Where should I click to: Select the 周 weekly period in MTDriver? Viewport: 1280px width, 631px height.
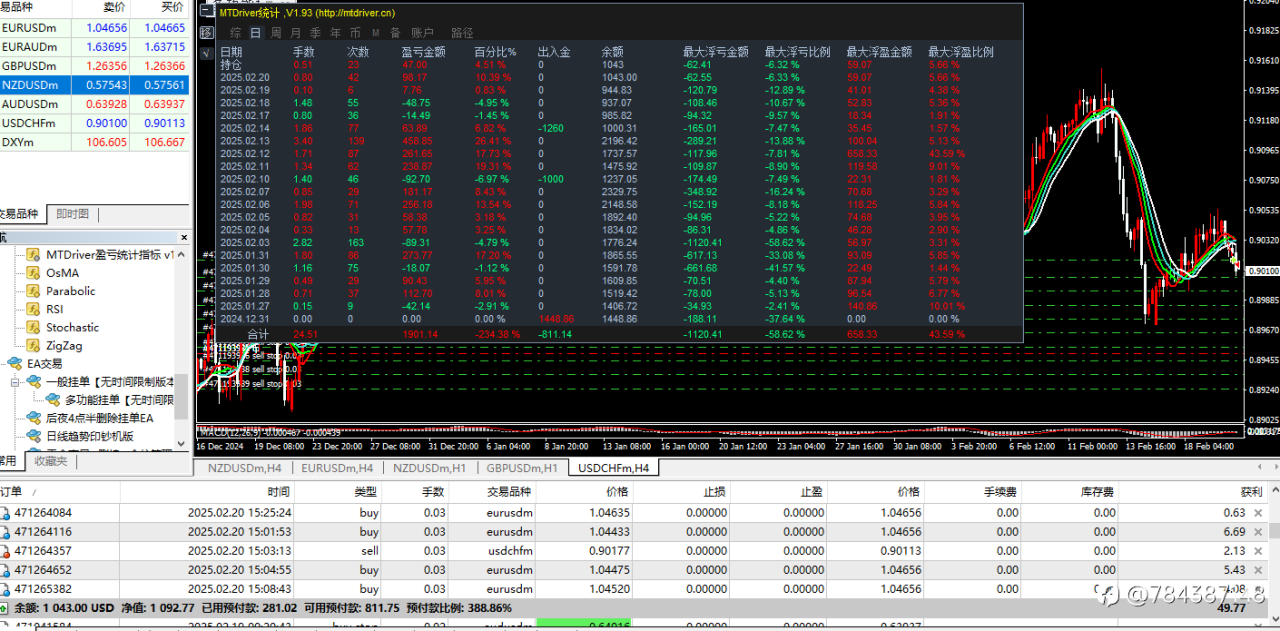click(276, 33)
